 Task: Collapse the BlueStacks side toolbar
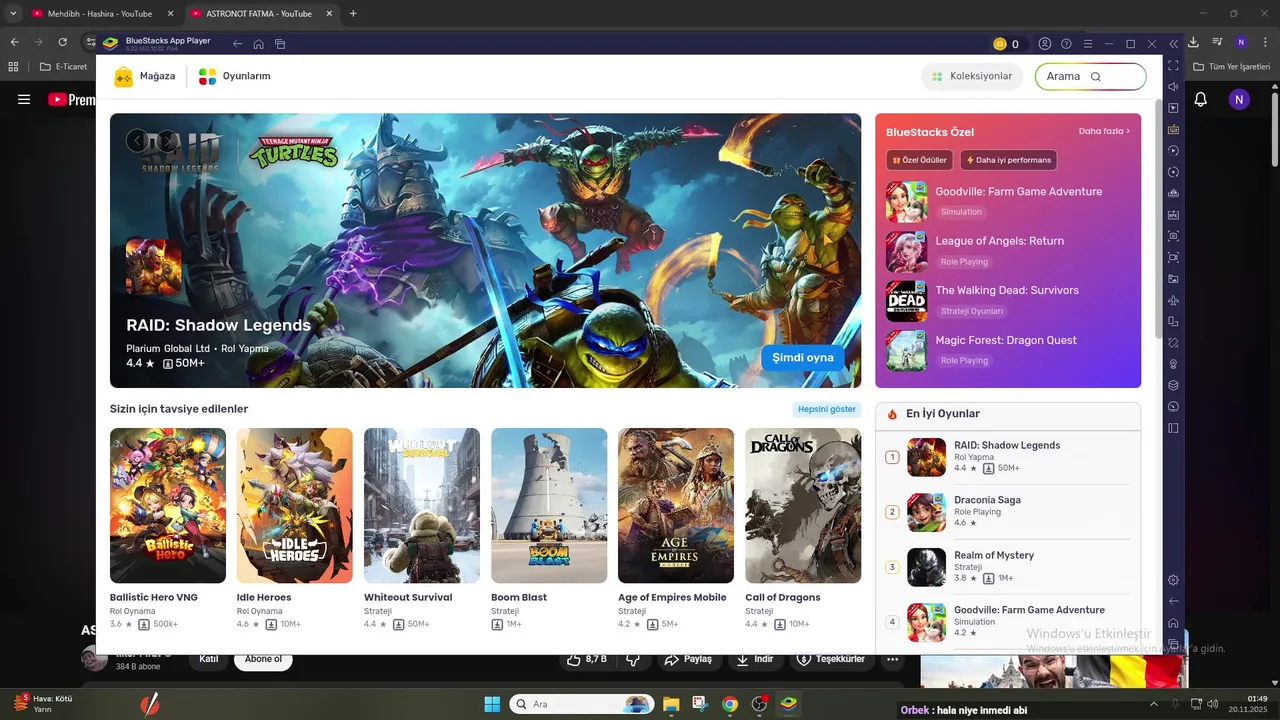(x=1174, y=44)
